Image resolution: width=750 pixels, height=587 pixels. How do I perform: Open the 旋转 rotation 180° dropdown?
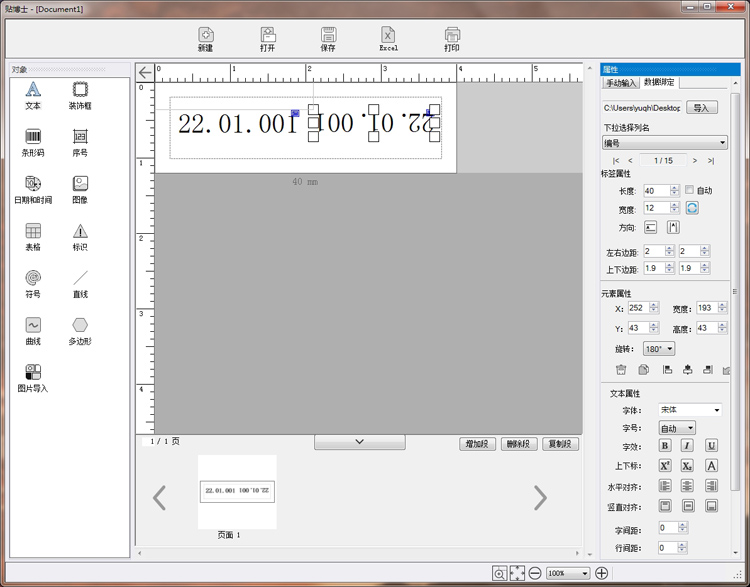[x=659, y=349]
